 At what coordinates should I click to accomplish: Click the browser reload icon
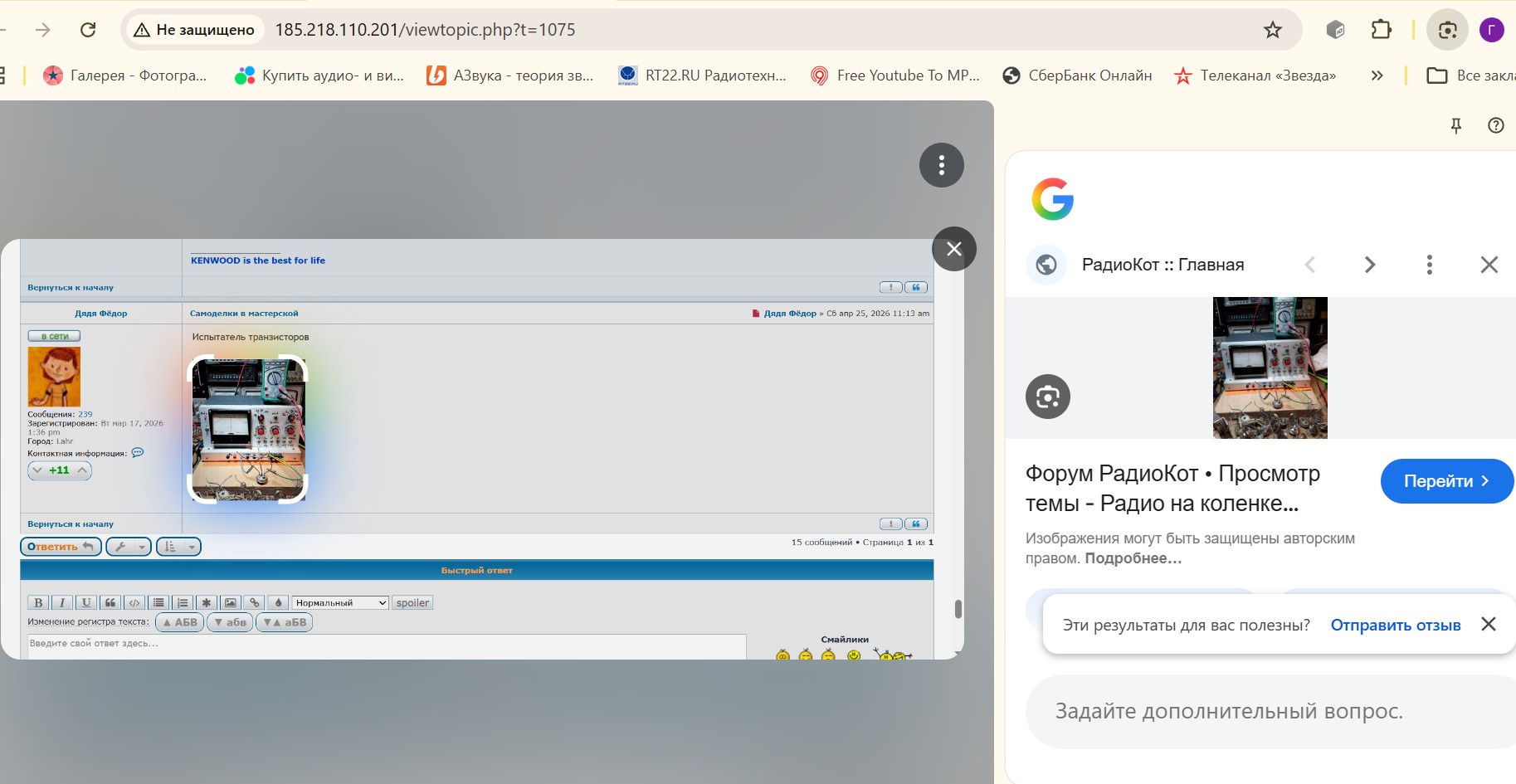click(x=88, y=30)
